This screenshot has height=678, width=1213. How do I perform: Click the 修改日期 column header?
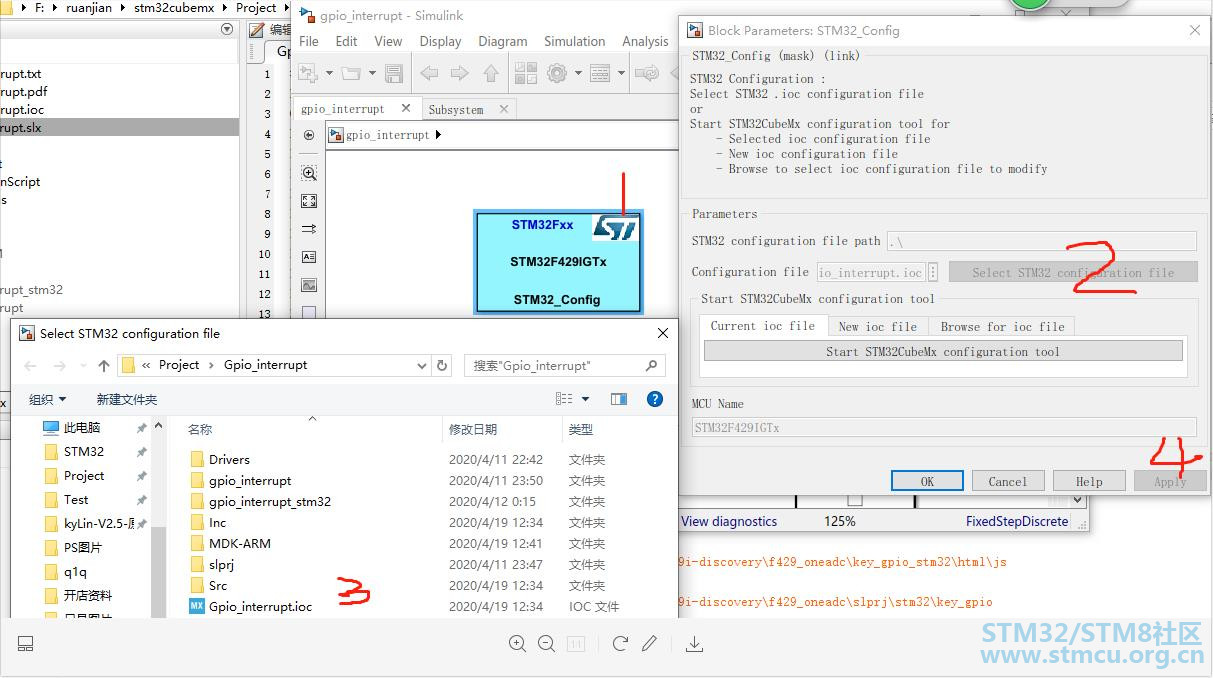(x=472, y=429)
